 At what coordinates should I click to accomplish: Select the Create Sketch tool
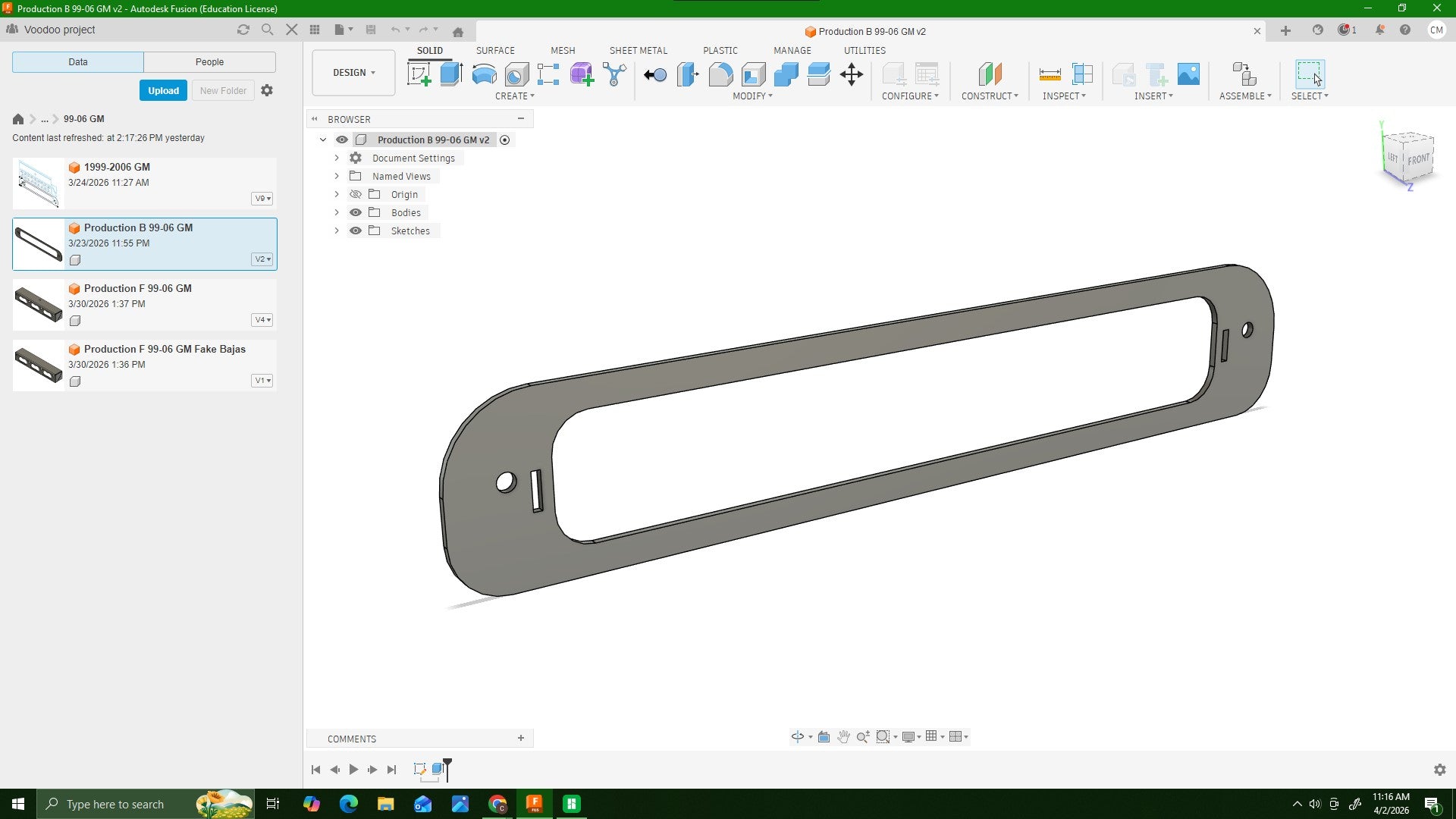pos(419,74)
